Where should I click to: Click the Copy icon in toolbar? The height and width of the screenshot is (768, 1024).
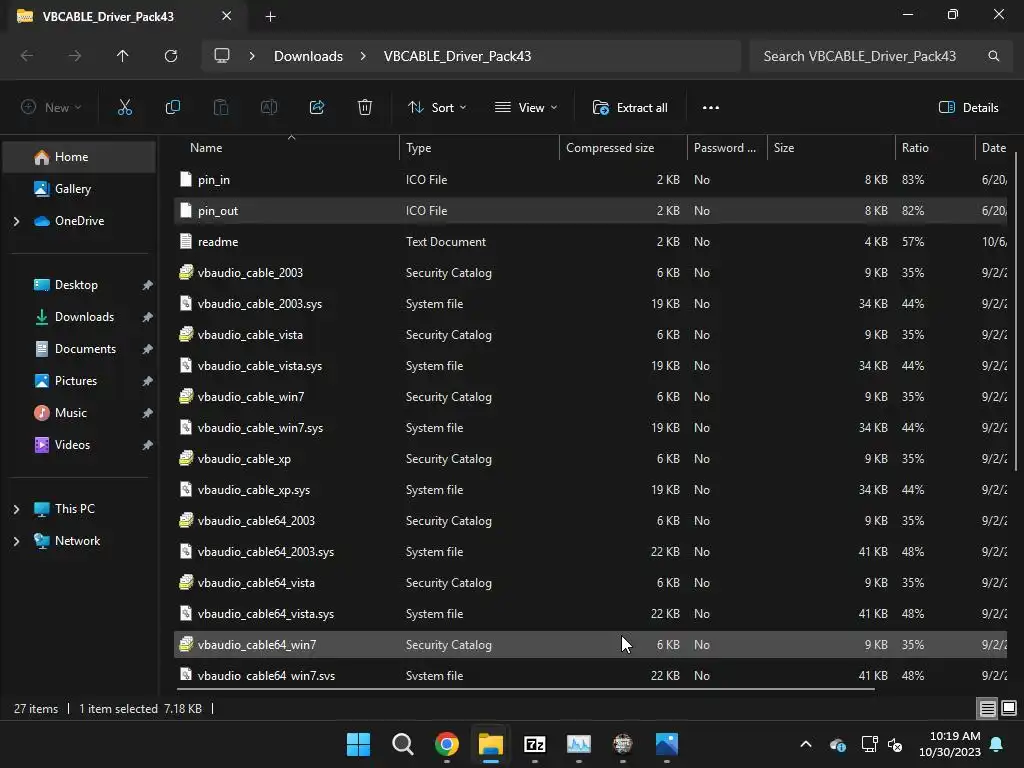click(172, 107)
